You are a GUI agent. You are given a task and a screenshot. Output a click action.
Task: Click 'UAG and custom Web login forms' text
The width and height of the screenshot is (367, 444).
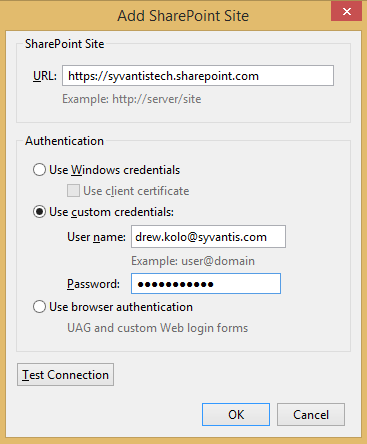[x=158, y=328]
